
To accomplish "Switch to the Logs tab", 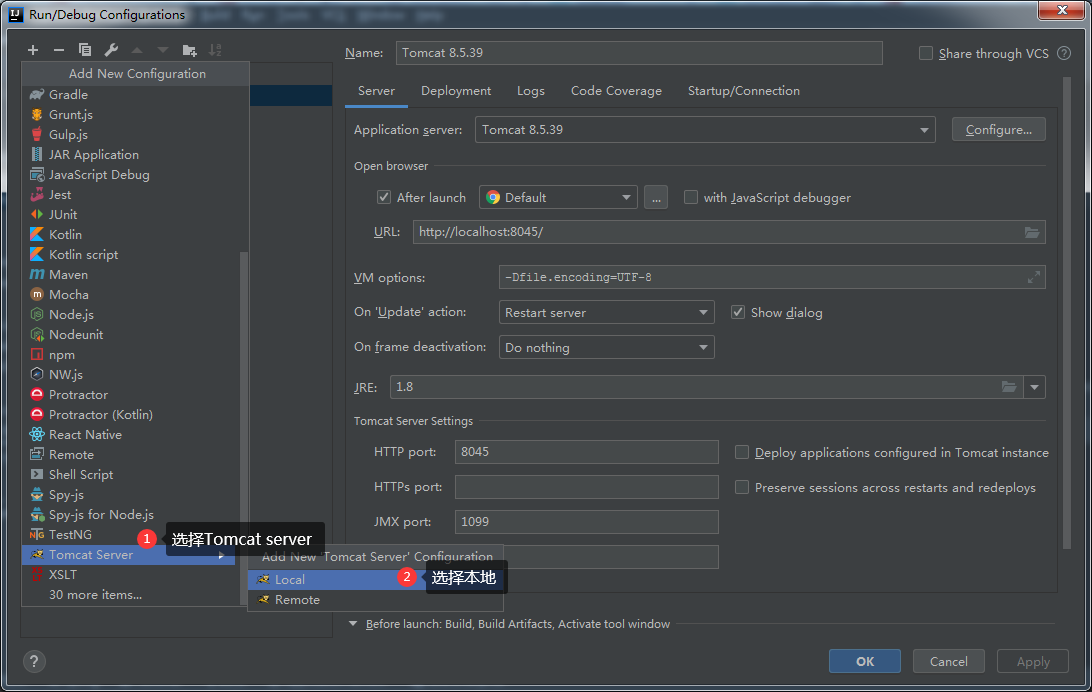I will coord(531,91).
